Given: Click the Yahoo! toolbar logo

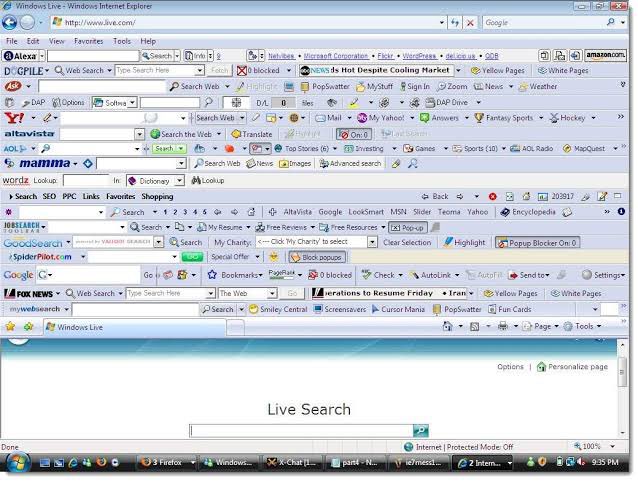Looking at the screenshot, I should pos(14,118).
